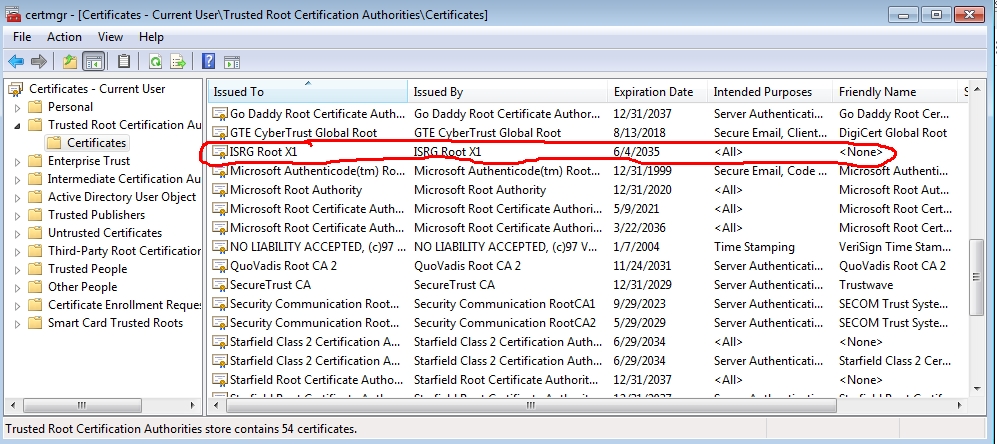Sort by the Issued To column header

click(x=308, y=92)
